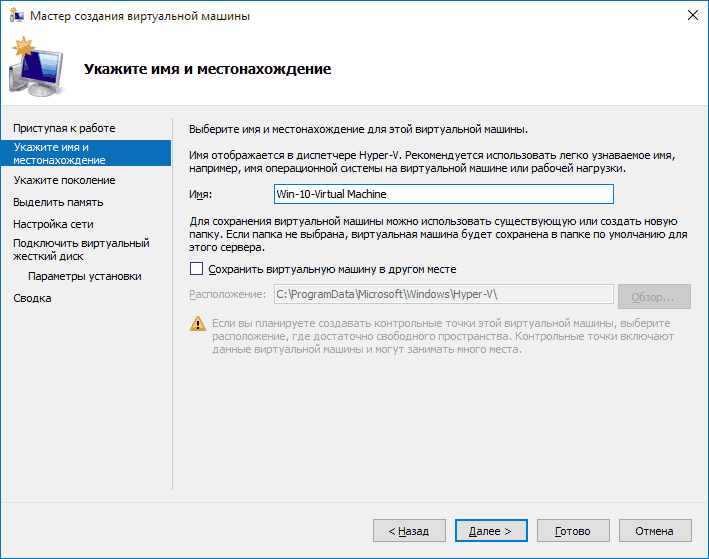Click the yellow warning triangle icon
The width and height of the screenshot is (709, 559).
[x=196, y=324]
